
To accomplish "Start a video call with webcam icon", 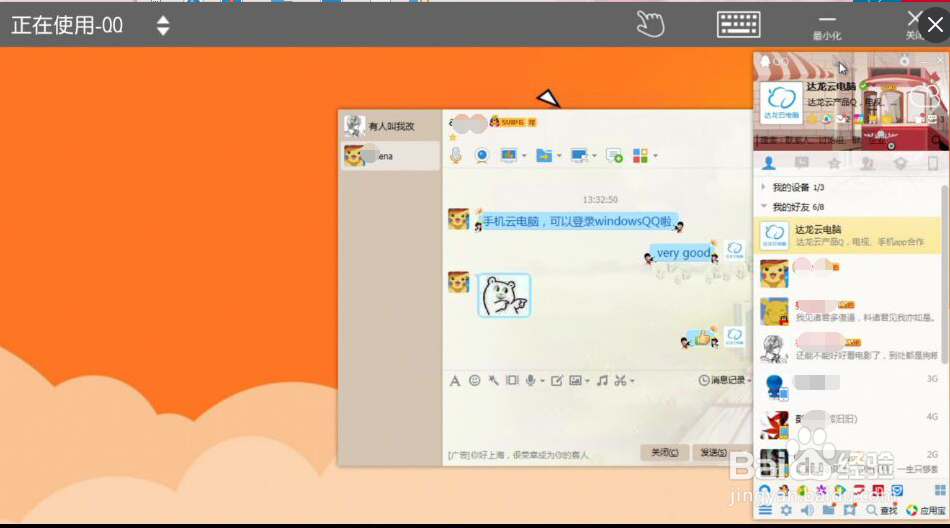I will [482, 156].
